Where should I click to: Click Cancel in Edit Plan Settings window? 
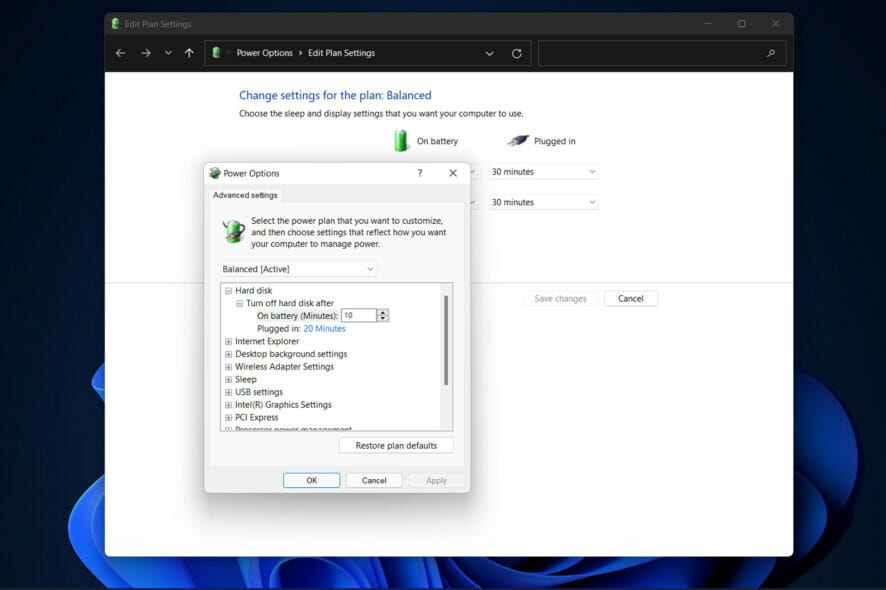pyautogui.click(x=631, y=298)
